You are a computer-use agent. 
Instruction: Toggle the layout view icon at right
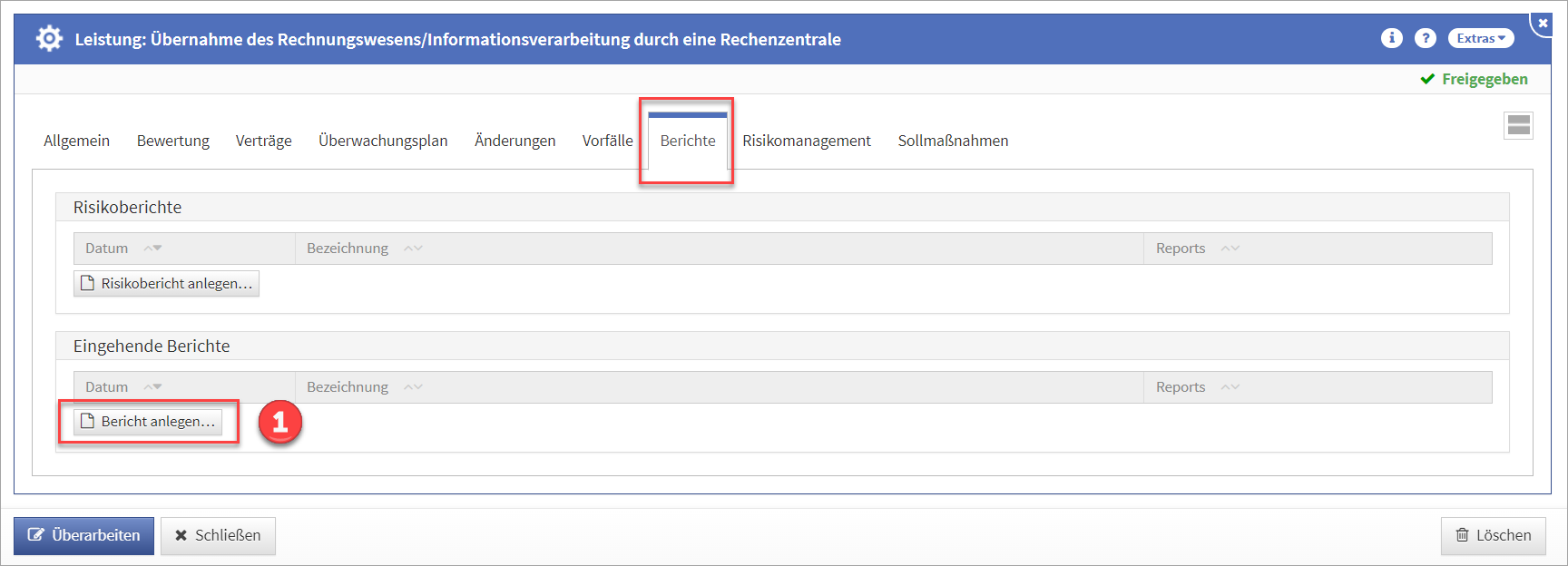pos(1518,126)
